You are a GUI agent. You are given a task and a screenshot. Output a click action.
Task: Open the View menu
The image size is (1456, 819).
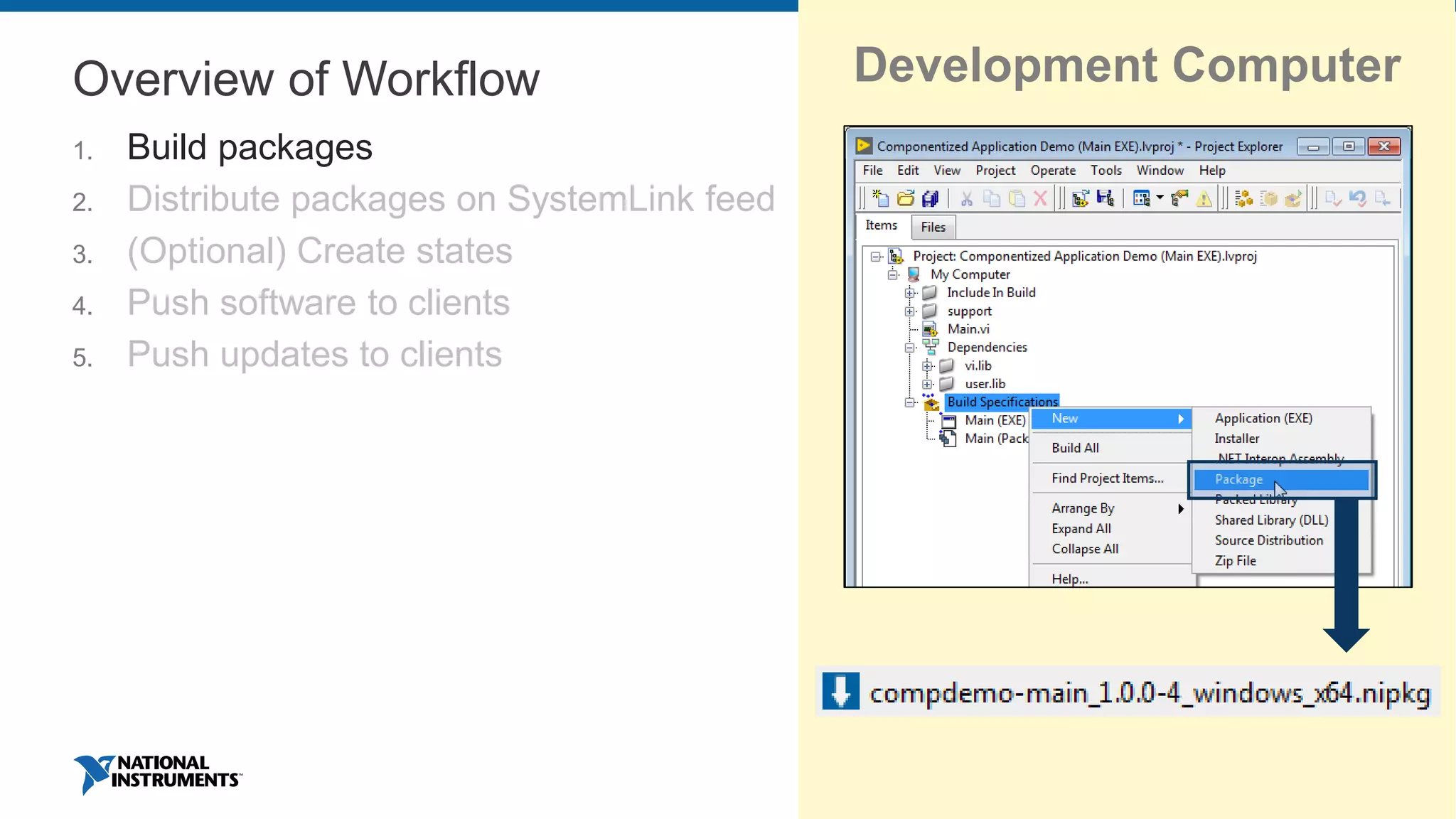947,171
